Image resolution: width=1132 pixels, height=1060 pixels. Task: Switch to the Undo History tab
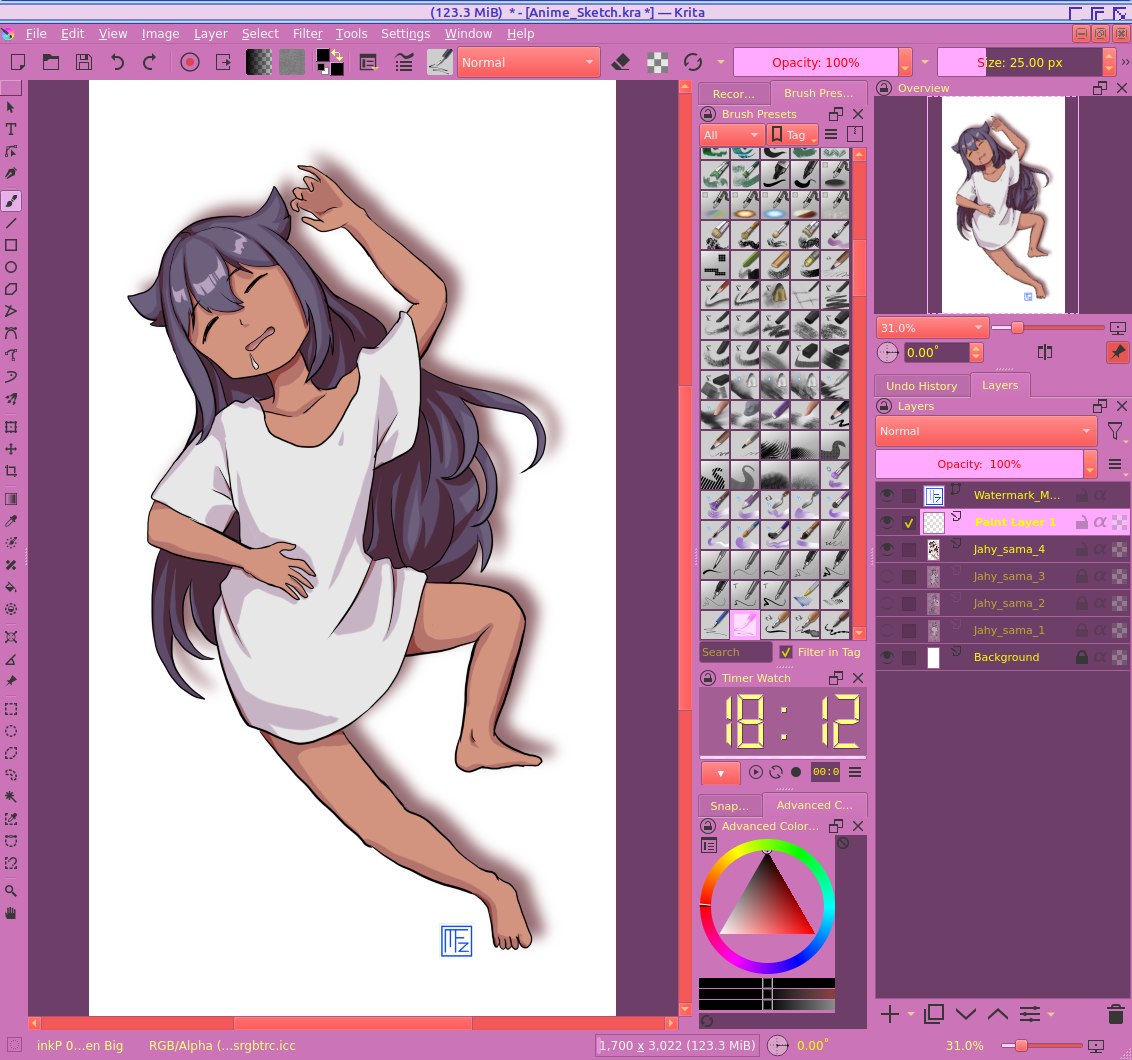(921, 386)
